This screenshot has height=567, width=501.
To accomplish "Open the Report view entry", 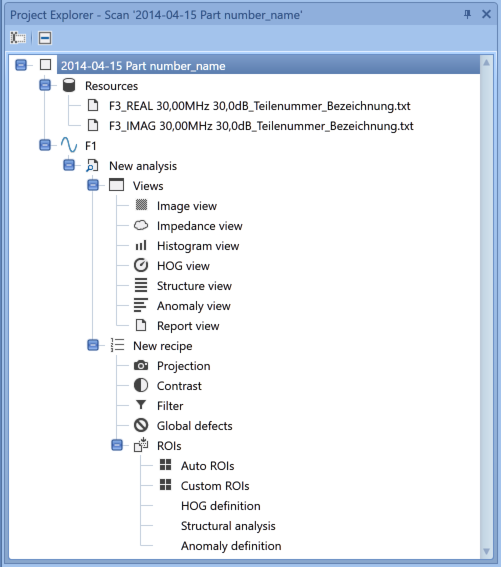I will click(x=188, y=326).
